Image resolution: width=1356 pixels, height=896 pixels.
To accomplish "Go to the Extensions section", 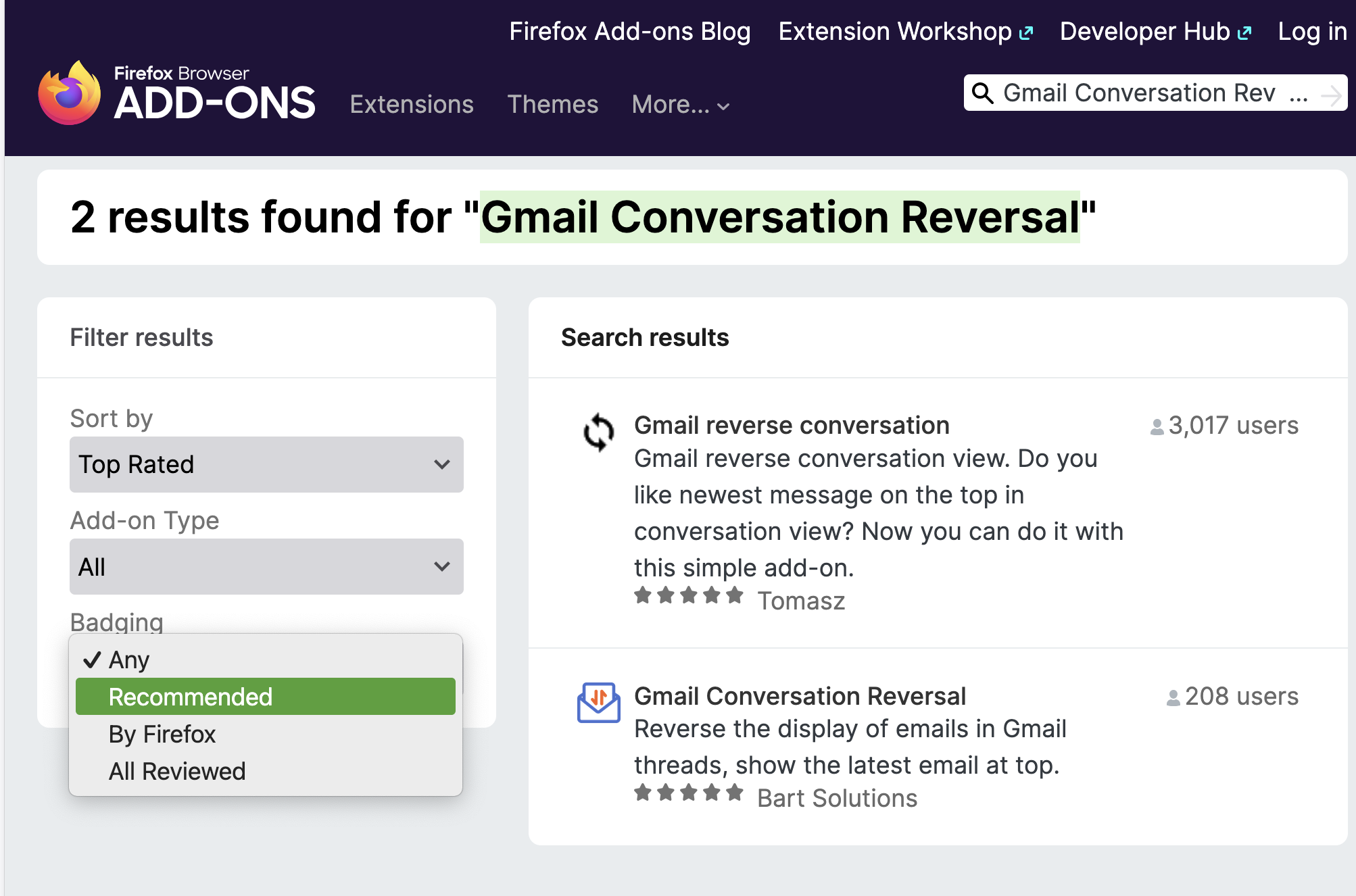I will coord(412,105).
